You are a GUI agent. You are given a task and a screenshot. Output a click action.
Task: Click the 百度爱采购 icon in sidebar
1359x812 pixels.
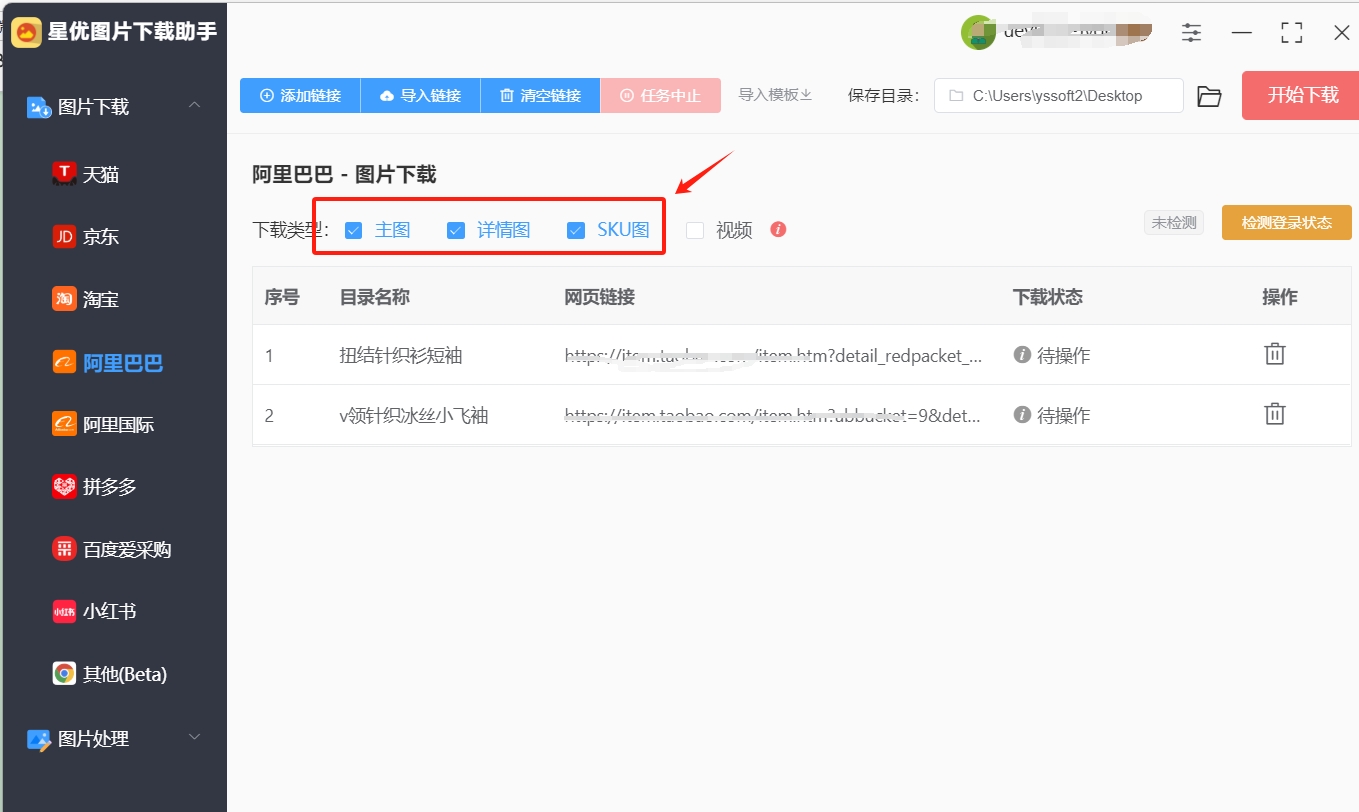[x=64, y=549]
